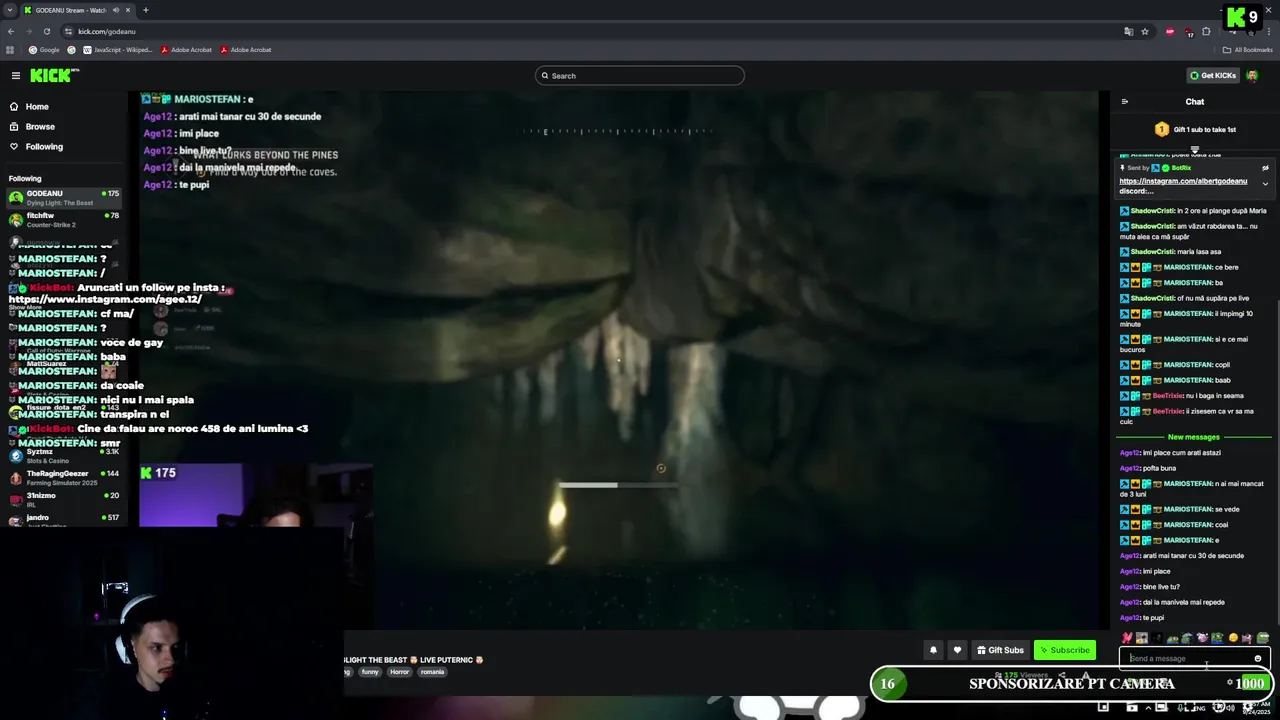Click the yellow smiley emote in the quick emotes row
The height and width of the screenshot is (720, 1280).
(1233, 638)
